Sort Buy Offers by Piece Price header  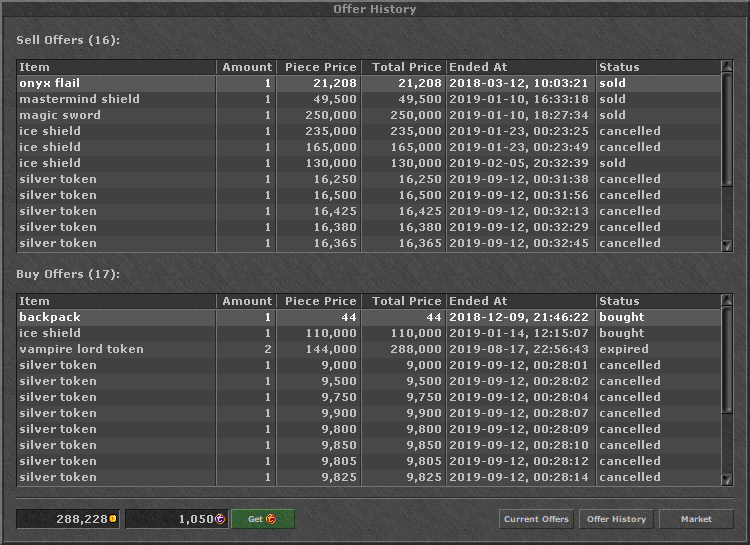click(319, 301)
